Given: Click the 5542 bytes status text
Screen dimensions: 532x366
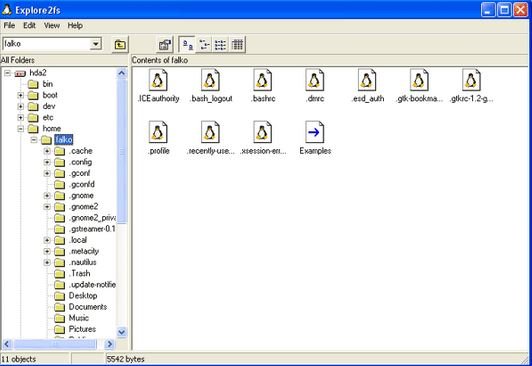Looking at the screenshot, I should point(126,359).
